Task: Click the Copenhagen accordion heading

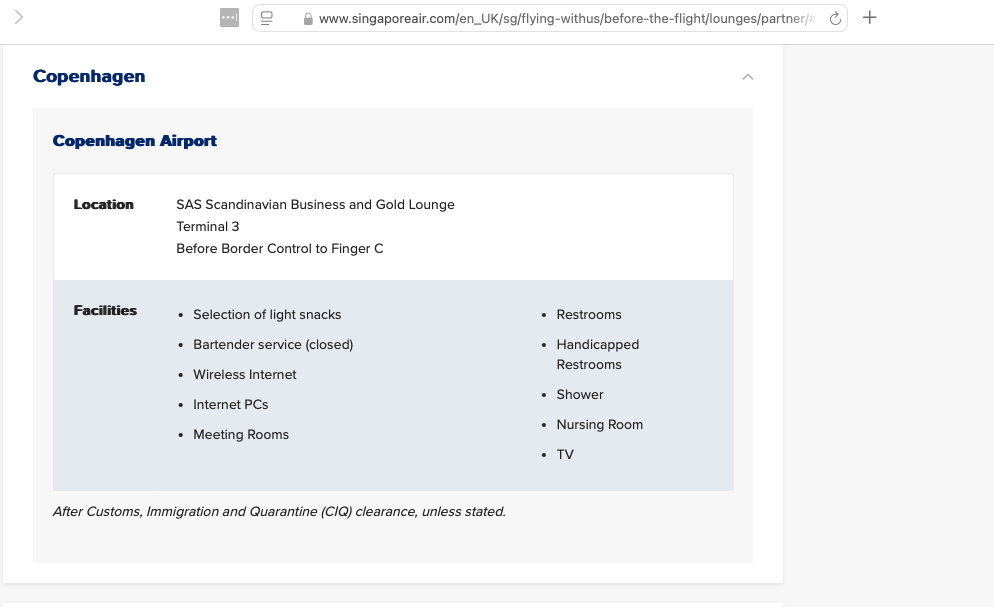Action: [x=89, y=77]
